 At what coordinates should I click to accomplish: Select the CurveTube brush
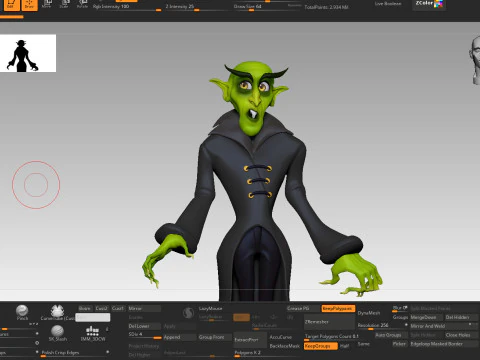pos(57,313)
